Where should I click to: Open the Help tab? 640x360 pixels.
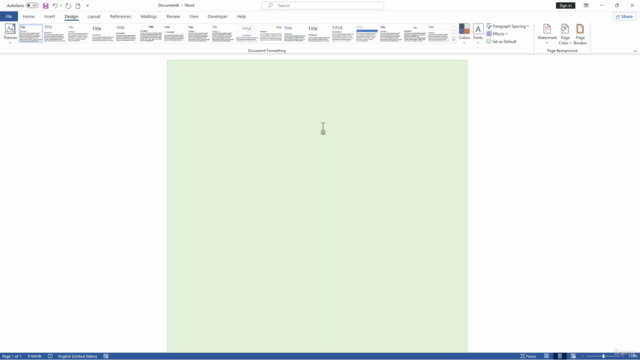click(x=241, y=17)
